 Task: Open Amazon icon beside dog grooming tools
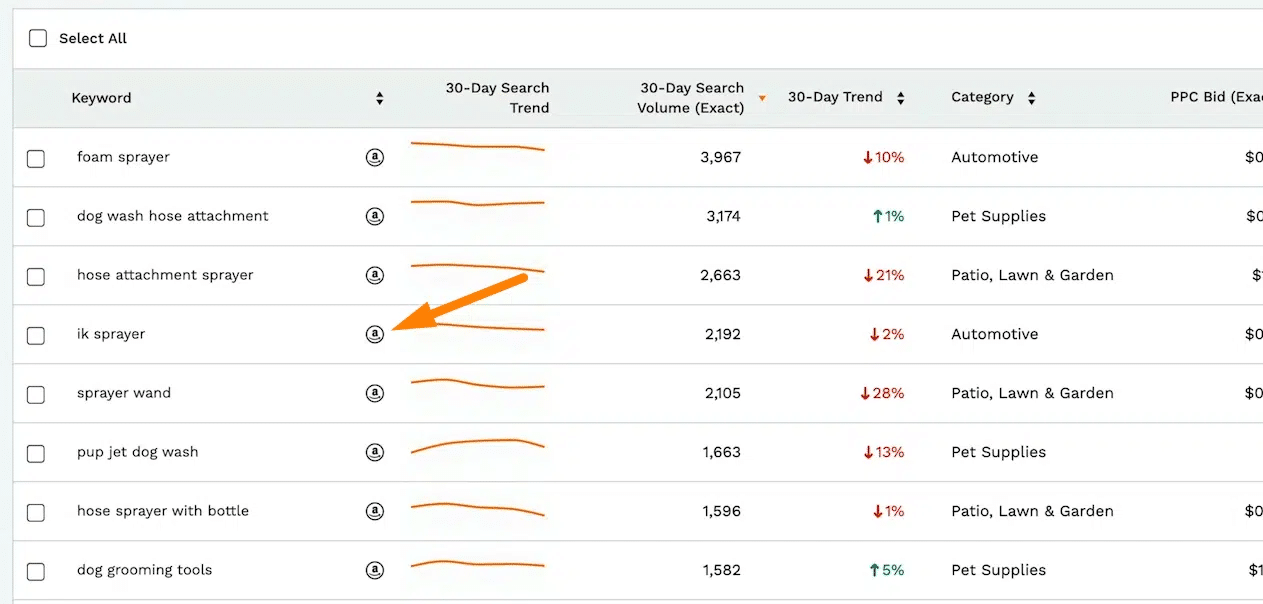point(375,570)
